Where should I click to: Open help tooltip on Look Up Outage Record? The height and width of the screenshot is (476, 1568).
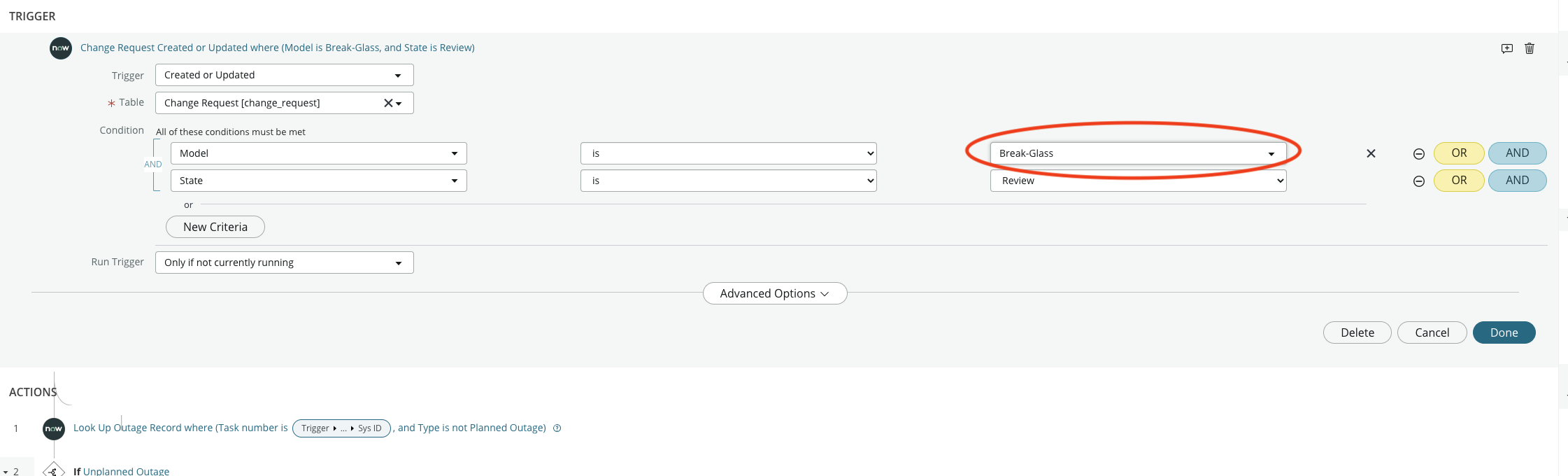(x=557, y=428)
